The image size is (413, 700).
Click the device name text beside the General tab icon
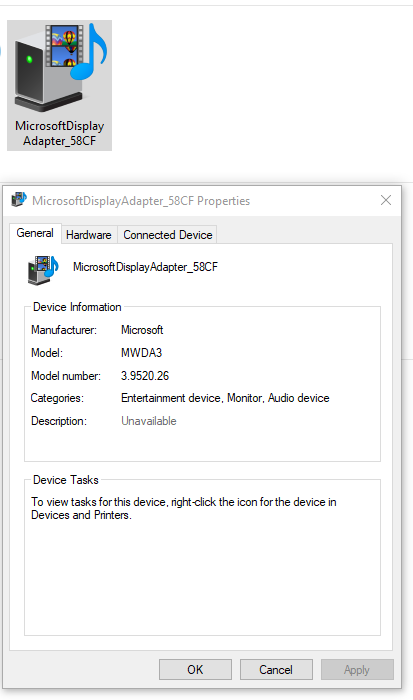[145, 267]
